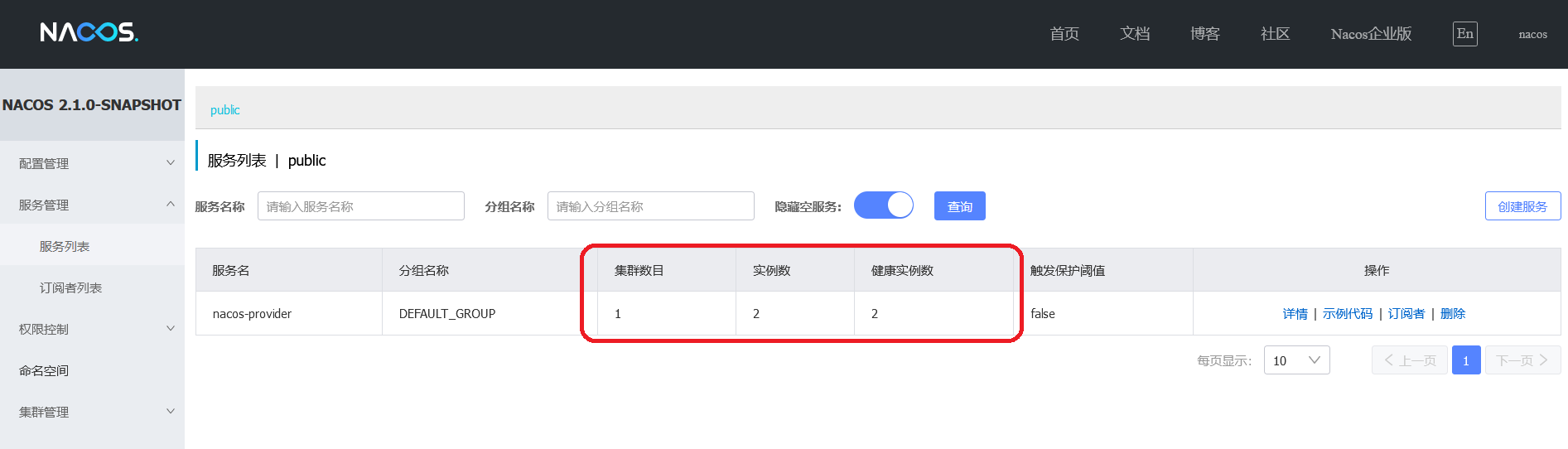
Task: Click the 分组名称 column header
Action: click(490, 270)
